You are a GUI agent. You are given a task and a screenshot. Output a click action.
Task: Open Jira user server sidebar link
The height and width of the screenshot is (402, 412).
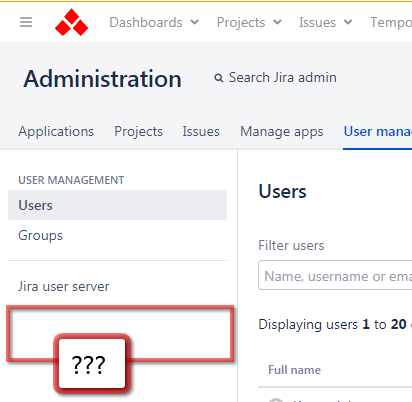tap(63, 286)
